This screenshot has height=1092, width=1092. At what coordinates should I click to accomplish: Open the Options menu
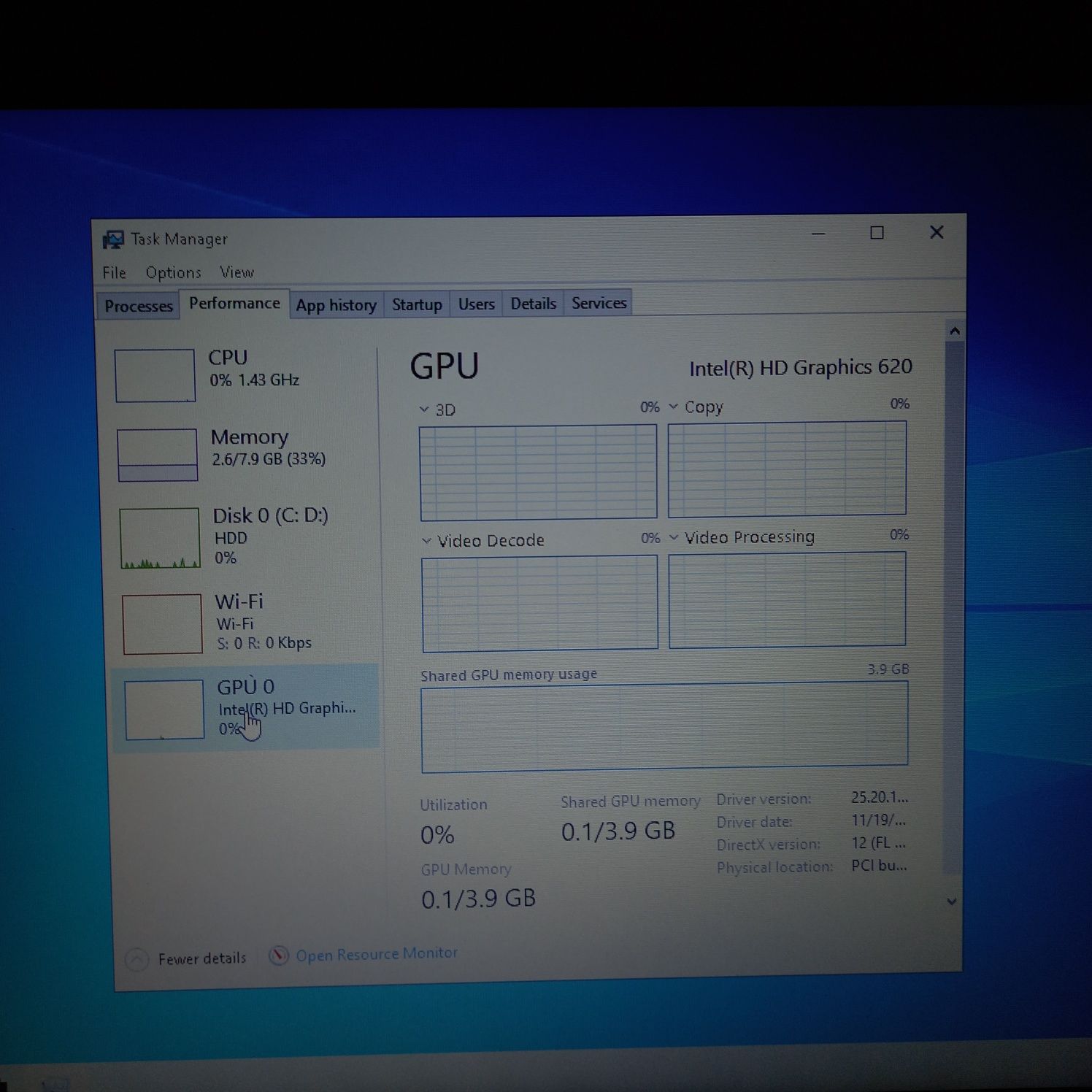point(173,272)
